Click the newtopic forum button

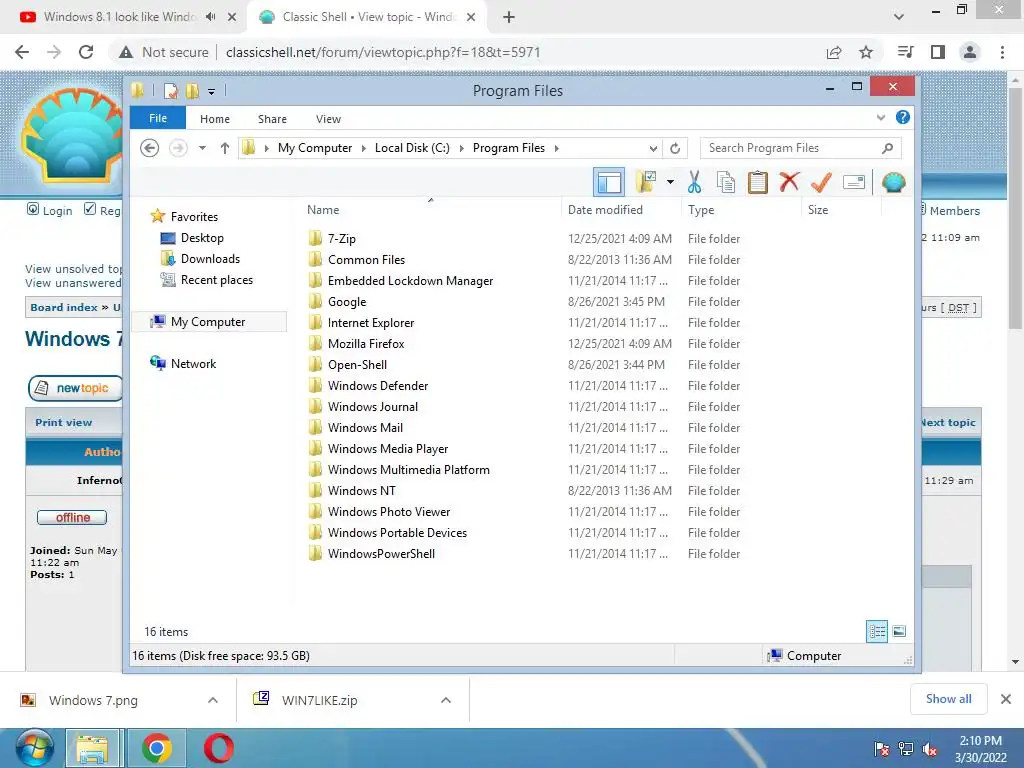(75, 388)
